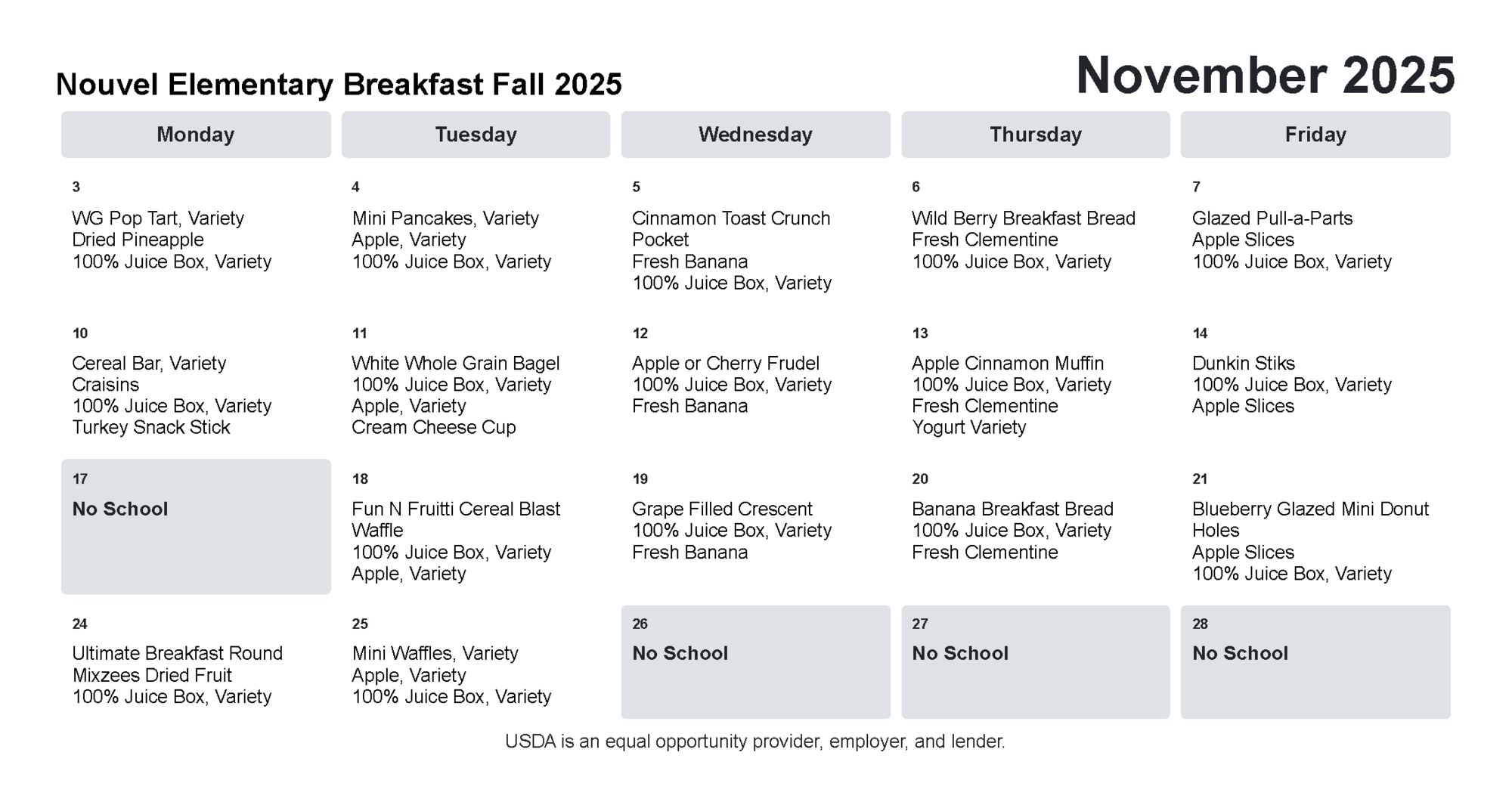Click the Turkey Snack Stick item
1512x802 pixels.
150,427
